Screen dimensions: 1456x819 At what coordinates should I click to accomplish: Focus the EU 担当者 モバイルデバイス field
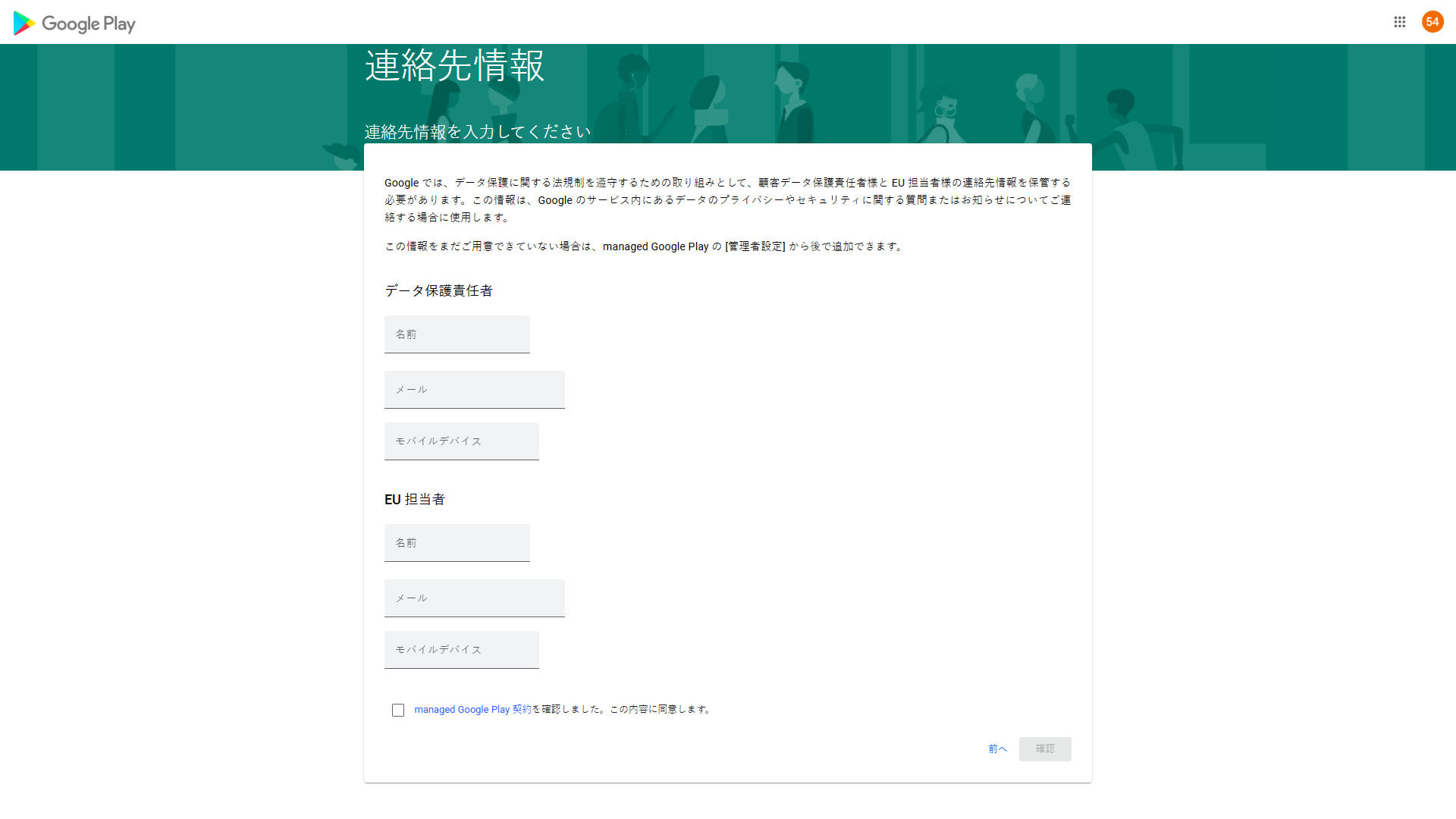point(461,650)
